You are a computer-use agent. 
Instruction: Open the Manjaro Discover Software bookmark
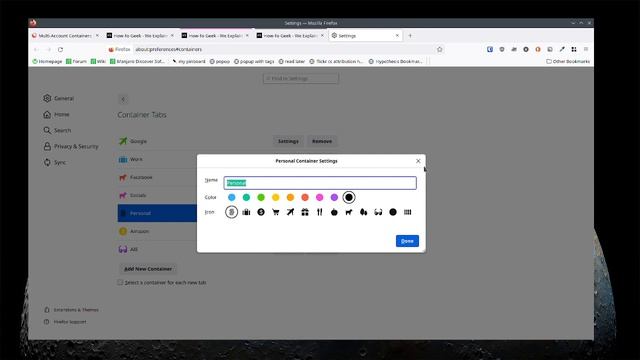click(137, 61)
